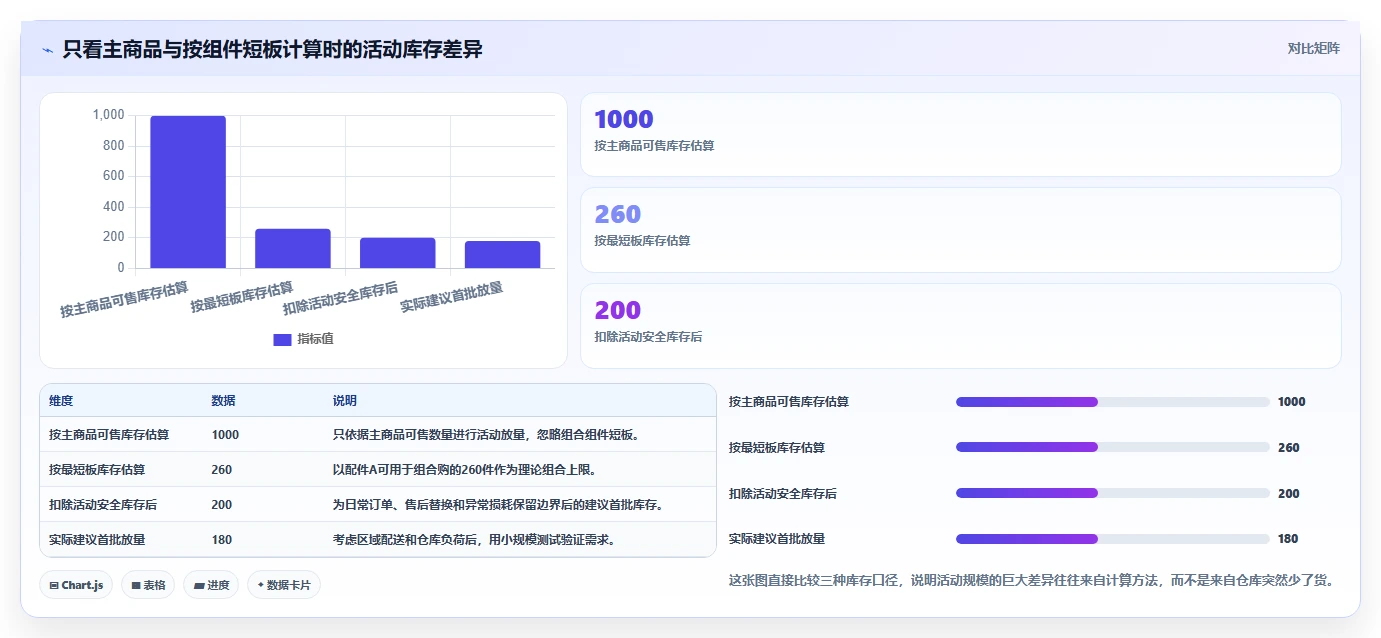1381x638 pixels.
Task: Toggle the 指标值 legend color box
Action: click(282, 339)
